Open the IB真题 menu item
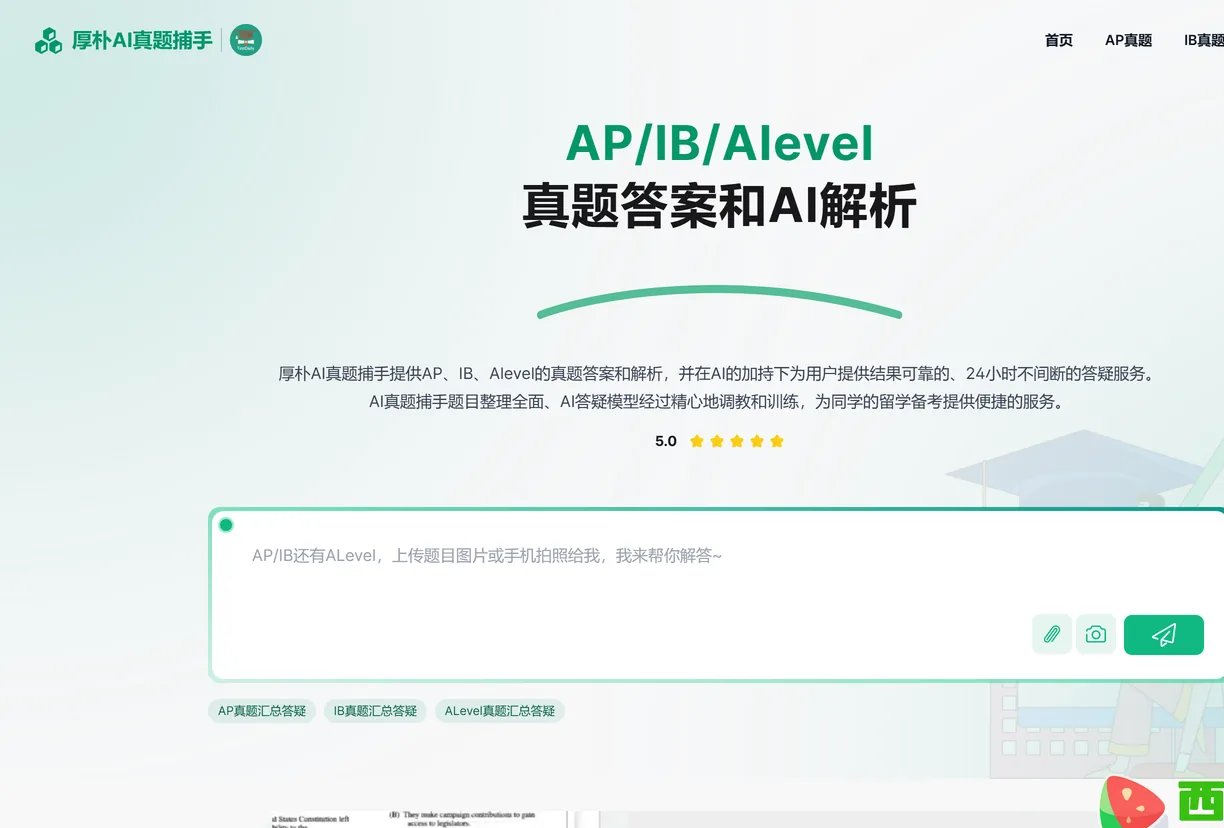The image size is (1224, 828). click(1204, 41)
